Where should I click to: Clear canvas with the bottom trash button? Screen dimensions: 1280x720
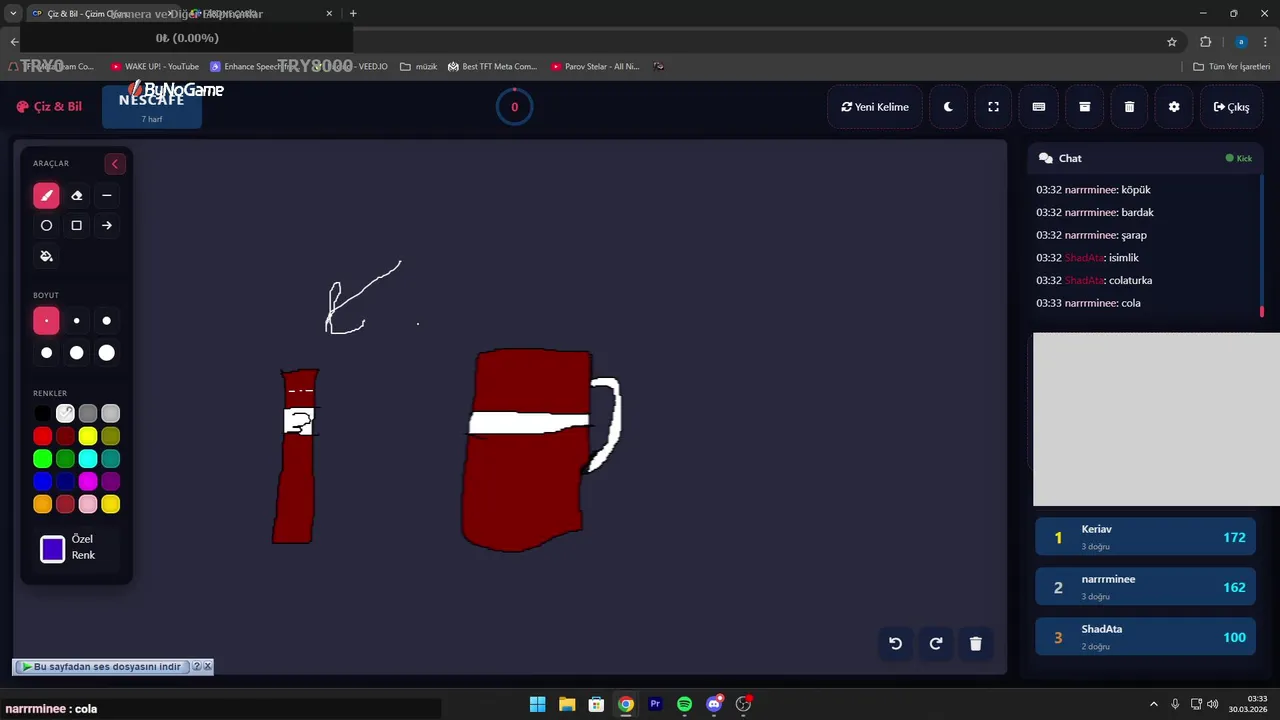[x=976, y=644]
